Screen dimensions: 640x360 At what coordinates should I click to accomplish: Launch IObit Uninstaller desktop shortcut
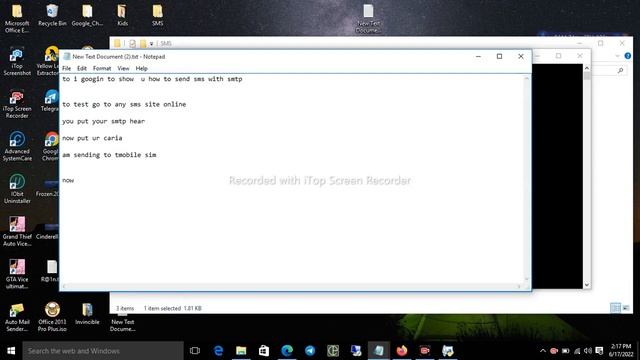(x=17, y=189)
